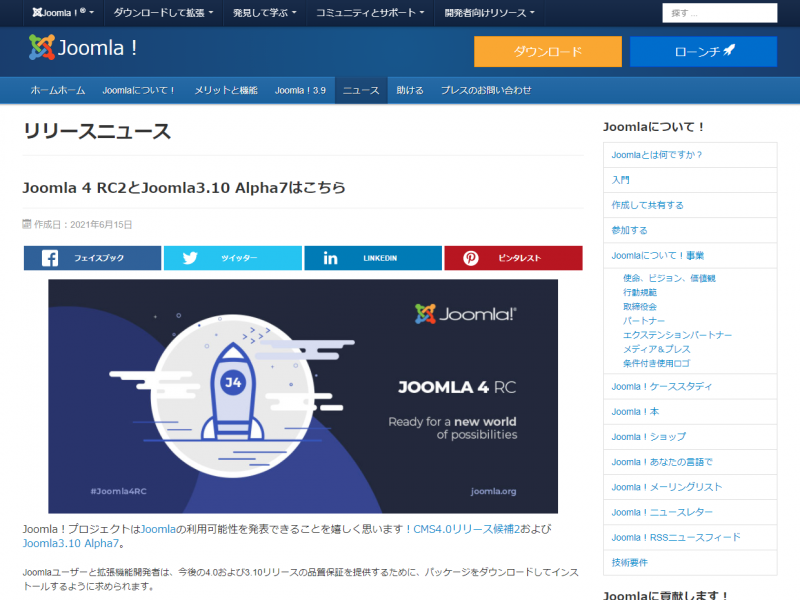This screenshot has height=600, width=800.
Task: Go to ホームホーム nav item
Action: (x=58, y=90)
